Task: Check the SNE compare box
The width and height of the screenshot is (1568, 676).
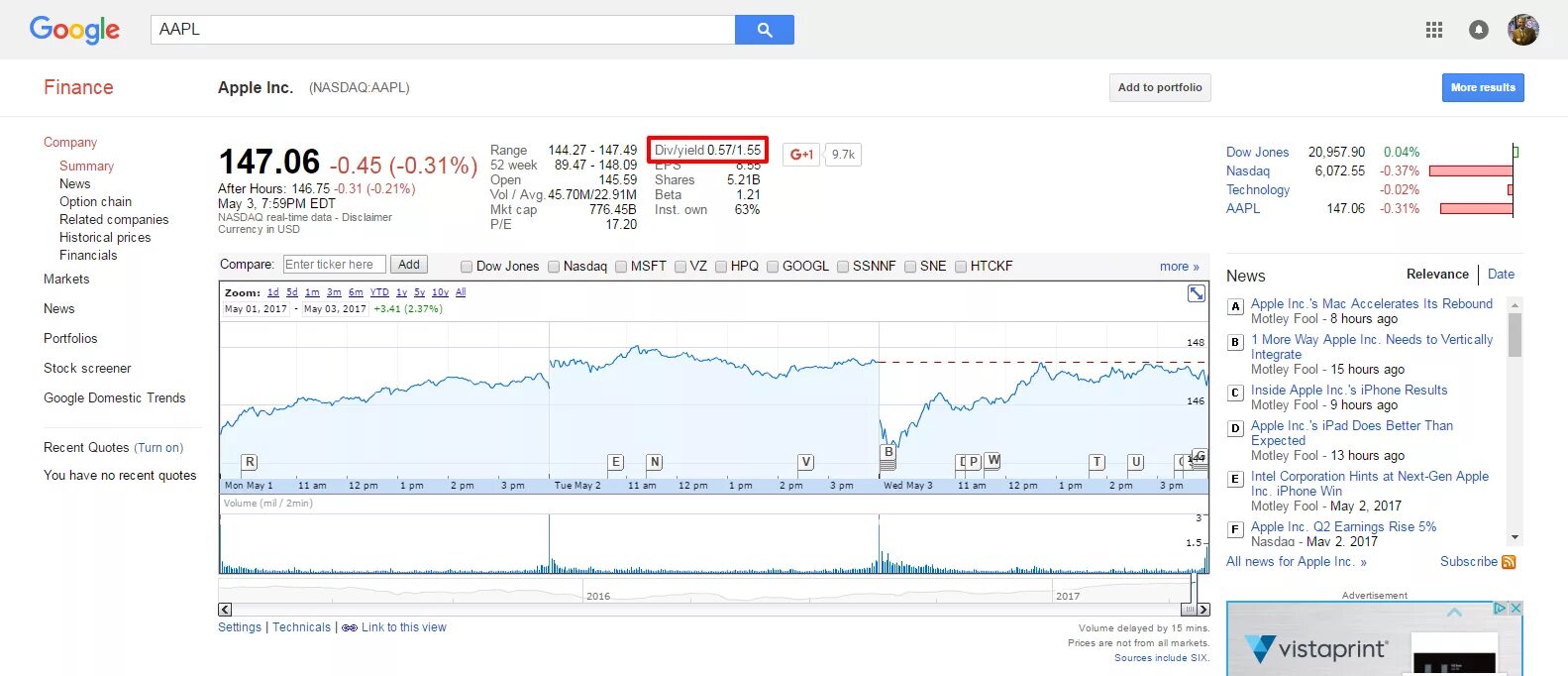Action: click(x=910, y=267)
